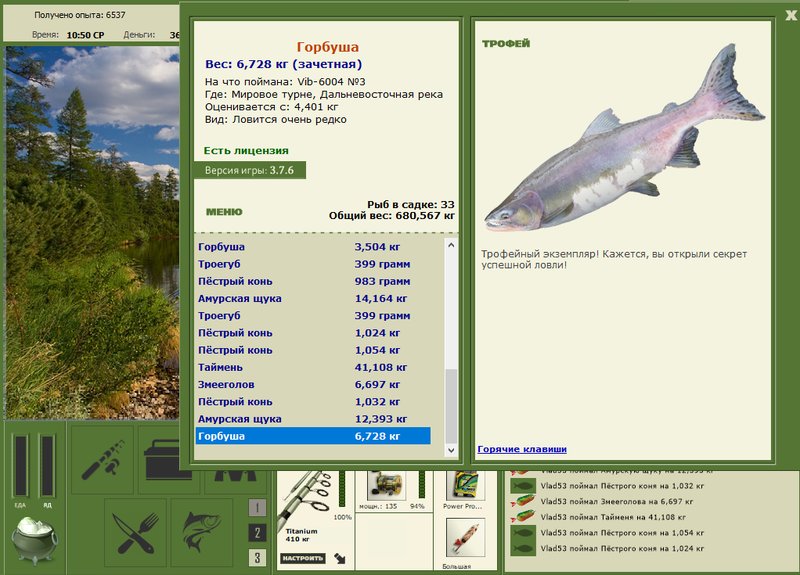Select Амурская щука 14,164 кг entry
Screen dimensions: 800x575
click(313, 298)
